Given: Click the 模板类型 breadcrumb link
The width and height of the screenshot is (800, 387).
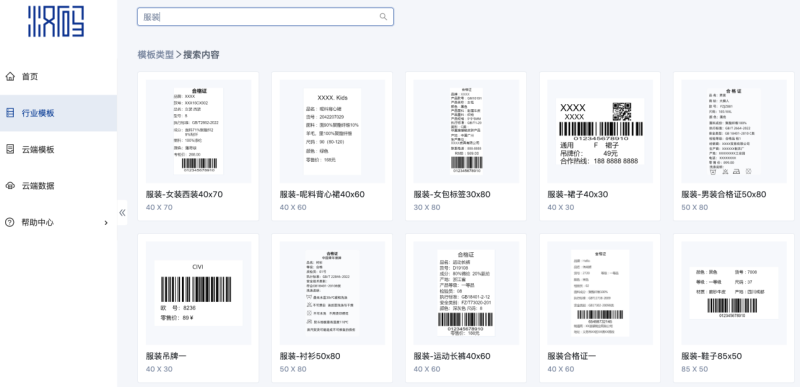Looking at the screenshot, I should pos(156,55).
